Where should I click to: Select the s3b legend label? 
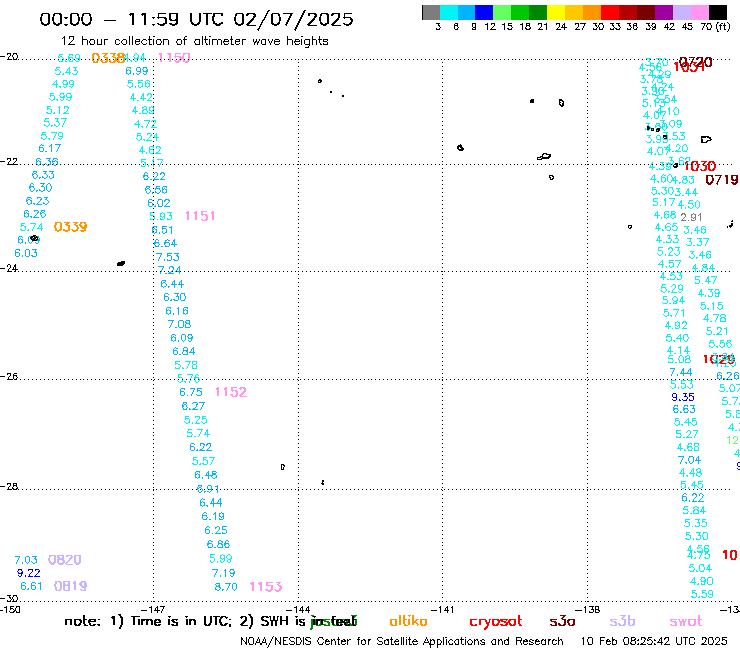(622, 622)
